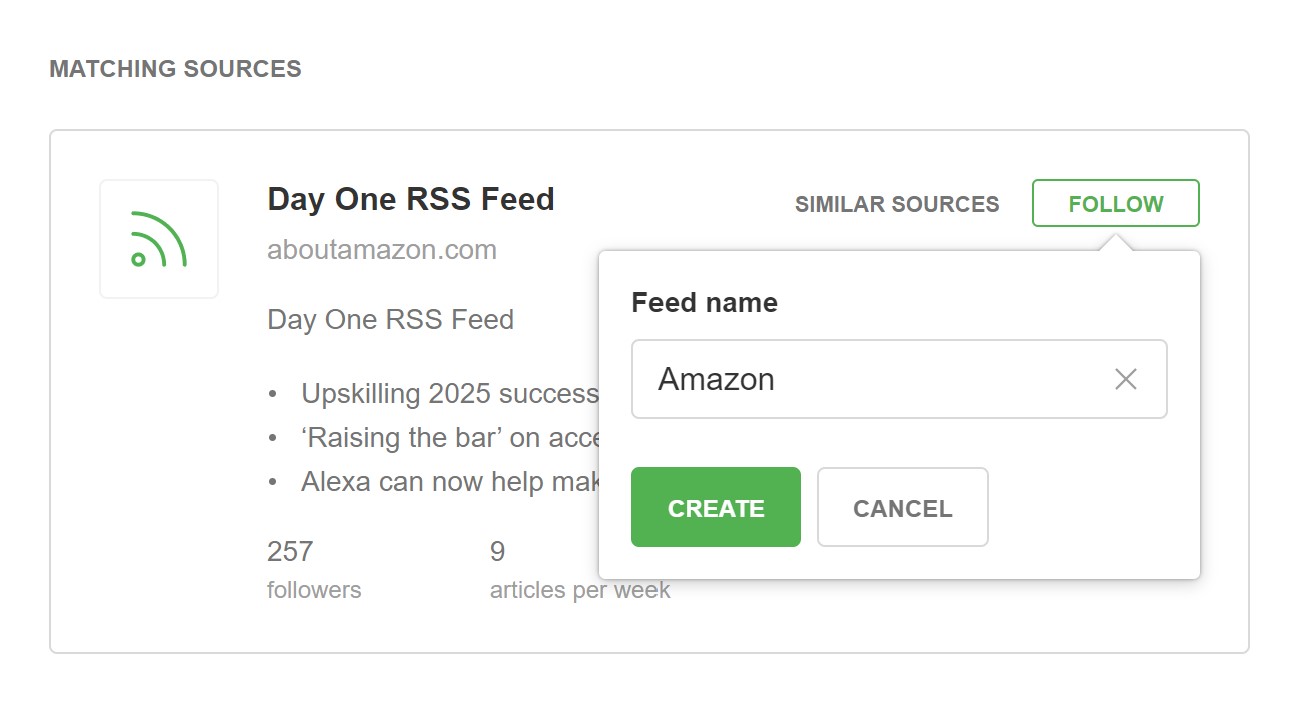Click the green CREATE button
1310x712 pixels.
pos(715,507)
